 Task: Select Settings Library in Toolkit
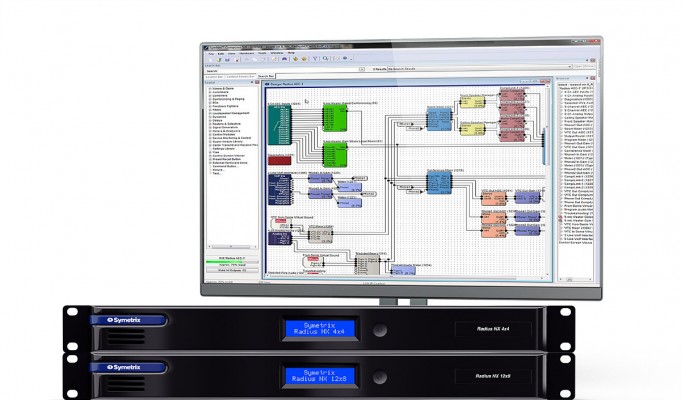(224, 149)
